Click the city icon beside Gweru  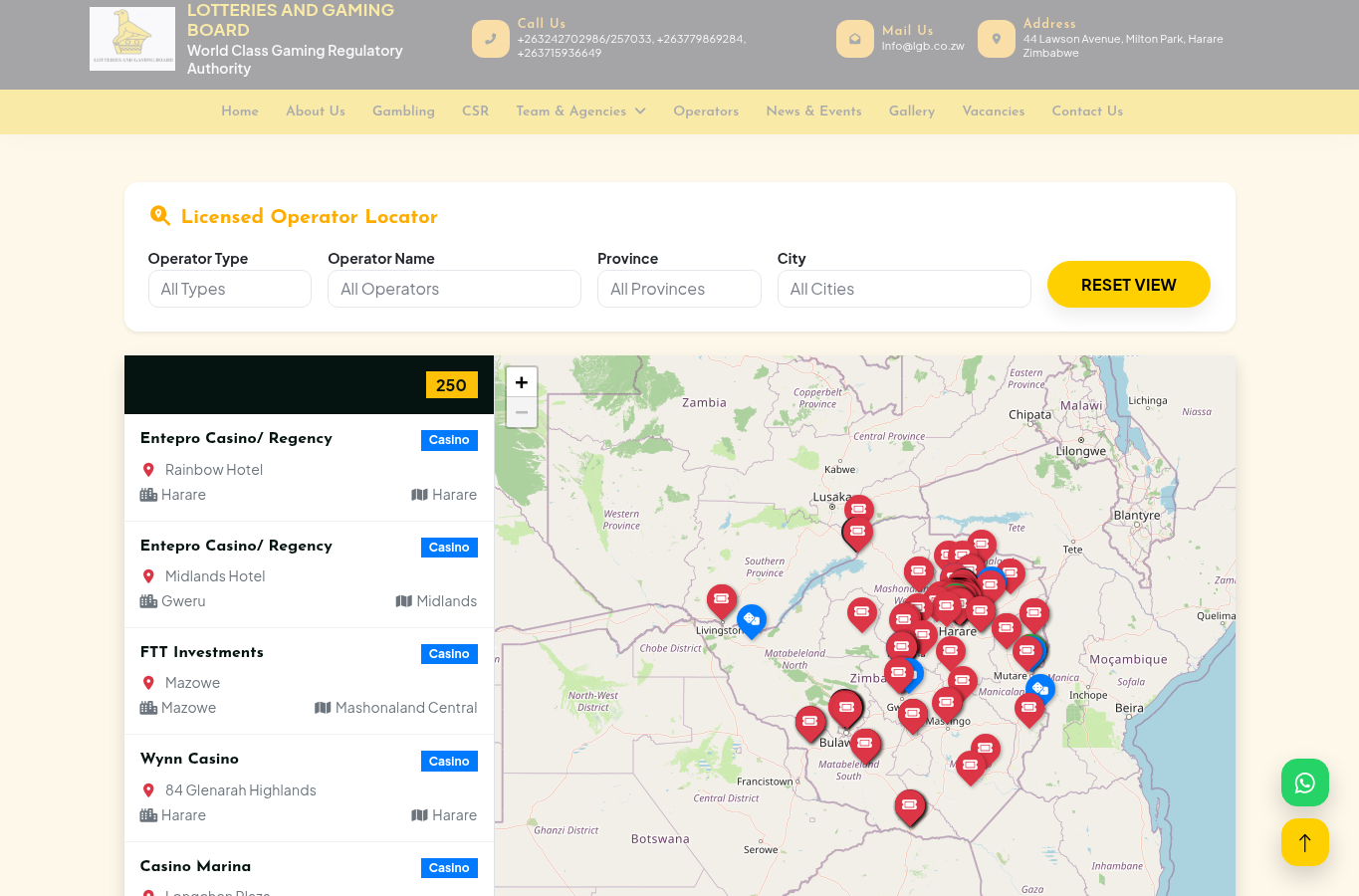point(148,601)
